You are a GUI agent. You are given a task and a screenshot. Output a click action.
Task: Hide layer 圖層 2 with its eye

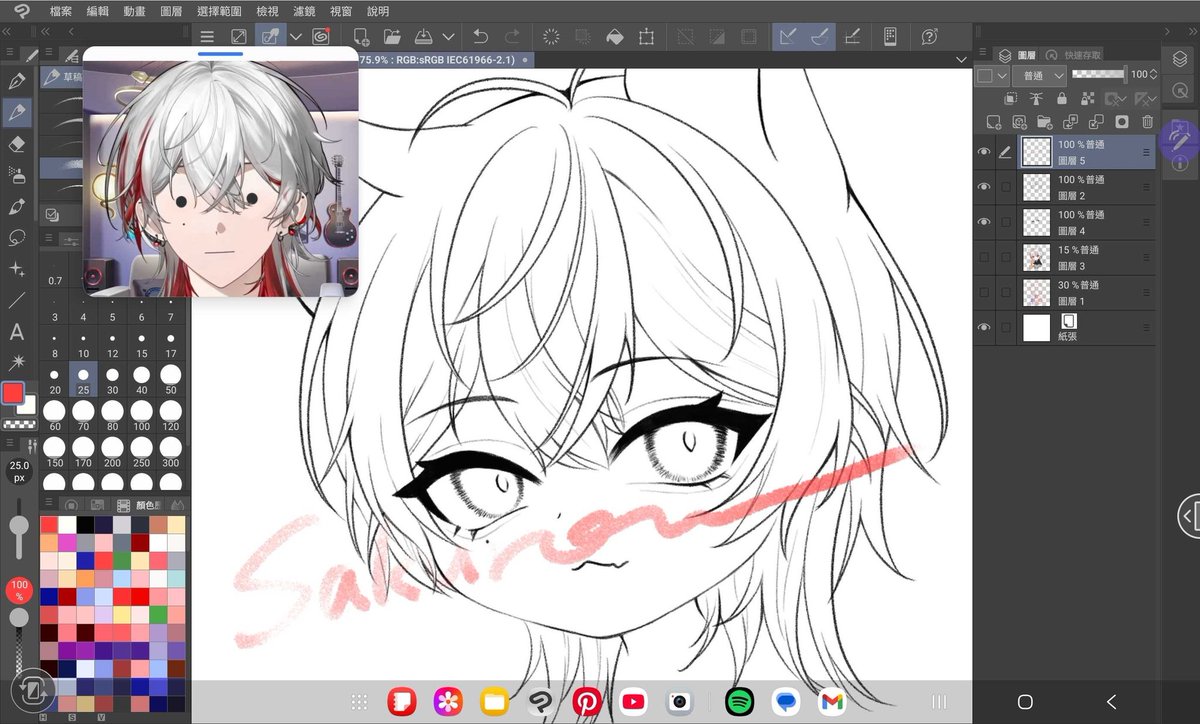984,187
